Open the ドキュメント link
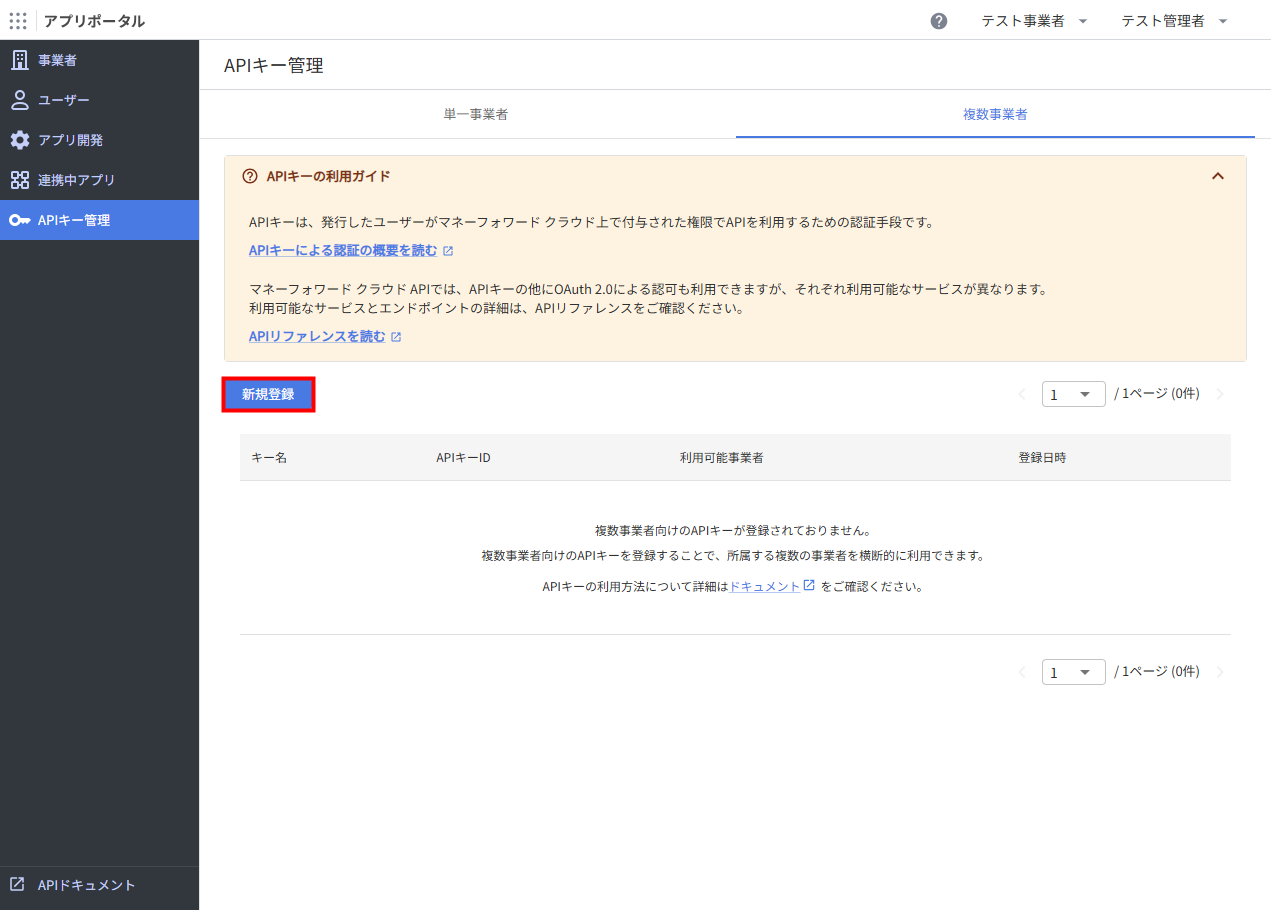This screenshot has width=1271, height=910. (765, 587)
